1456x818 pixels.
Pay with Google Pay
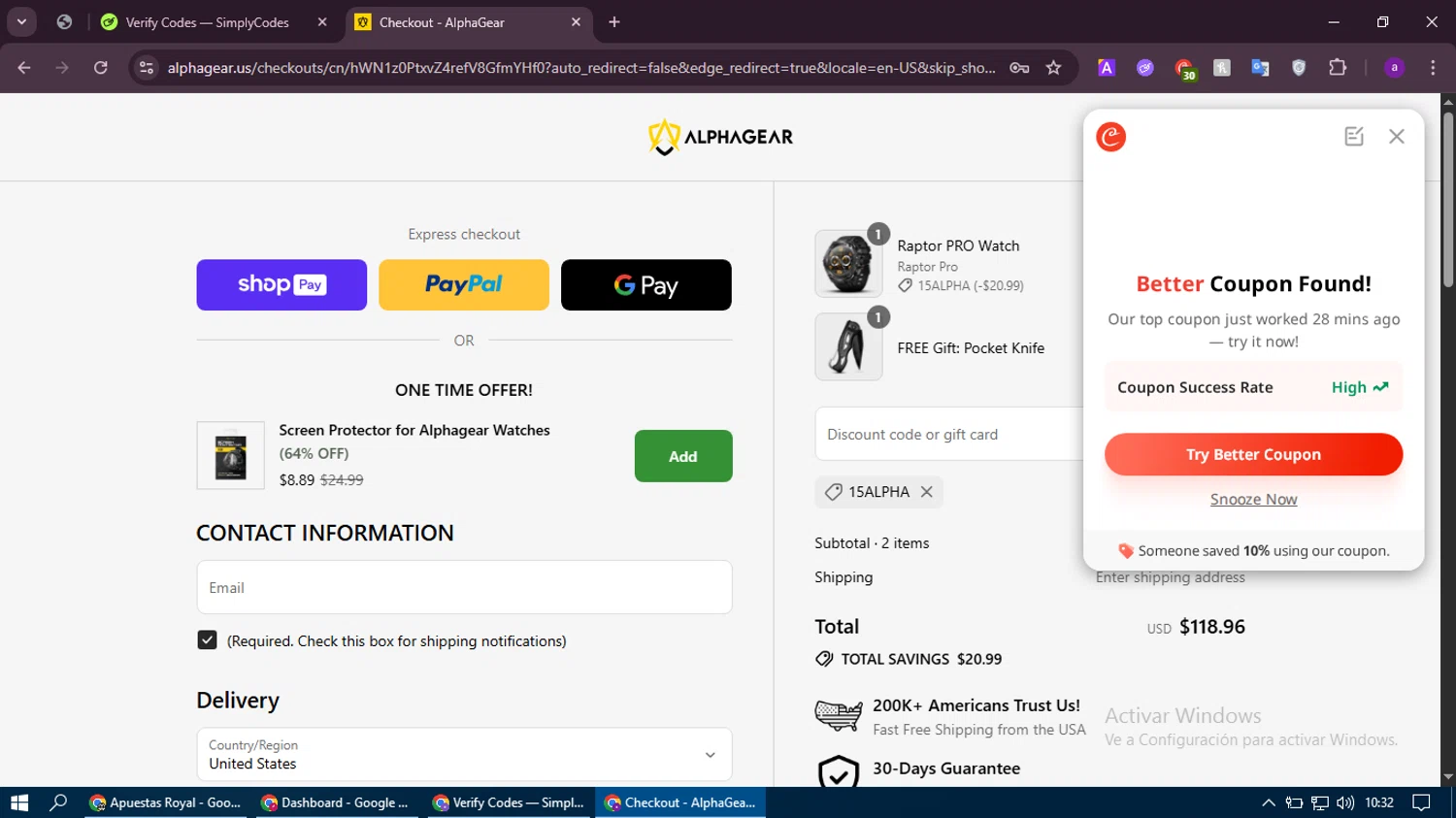[x=646, y=284]
